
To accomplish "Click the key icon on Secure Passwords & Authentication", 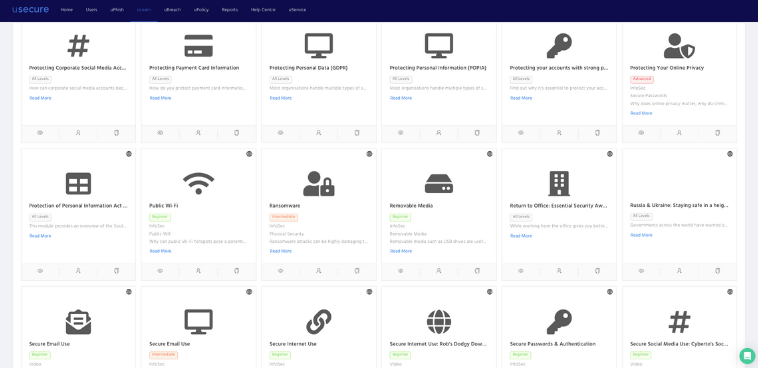I will click(559, 322).
